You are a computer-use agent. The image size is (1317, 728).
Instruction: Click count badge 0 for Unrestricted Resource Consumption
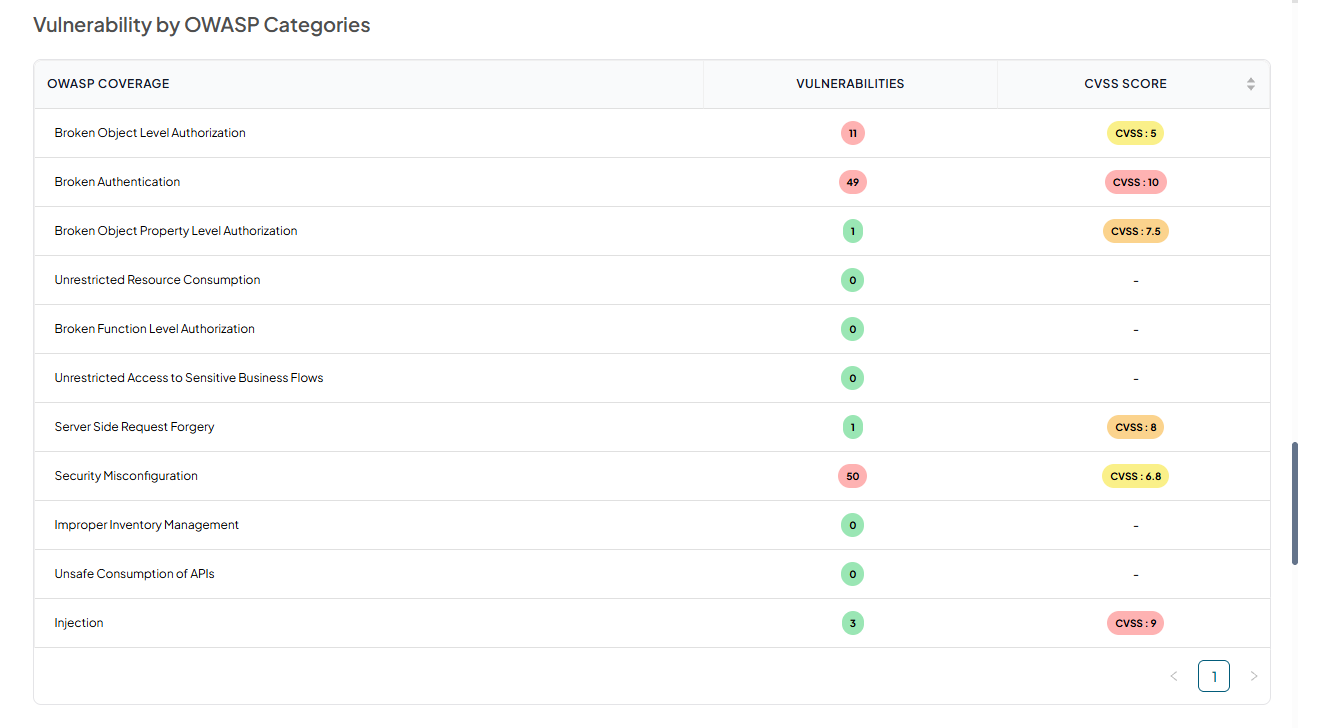(852, 280)
